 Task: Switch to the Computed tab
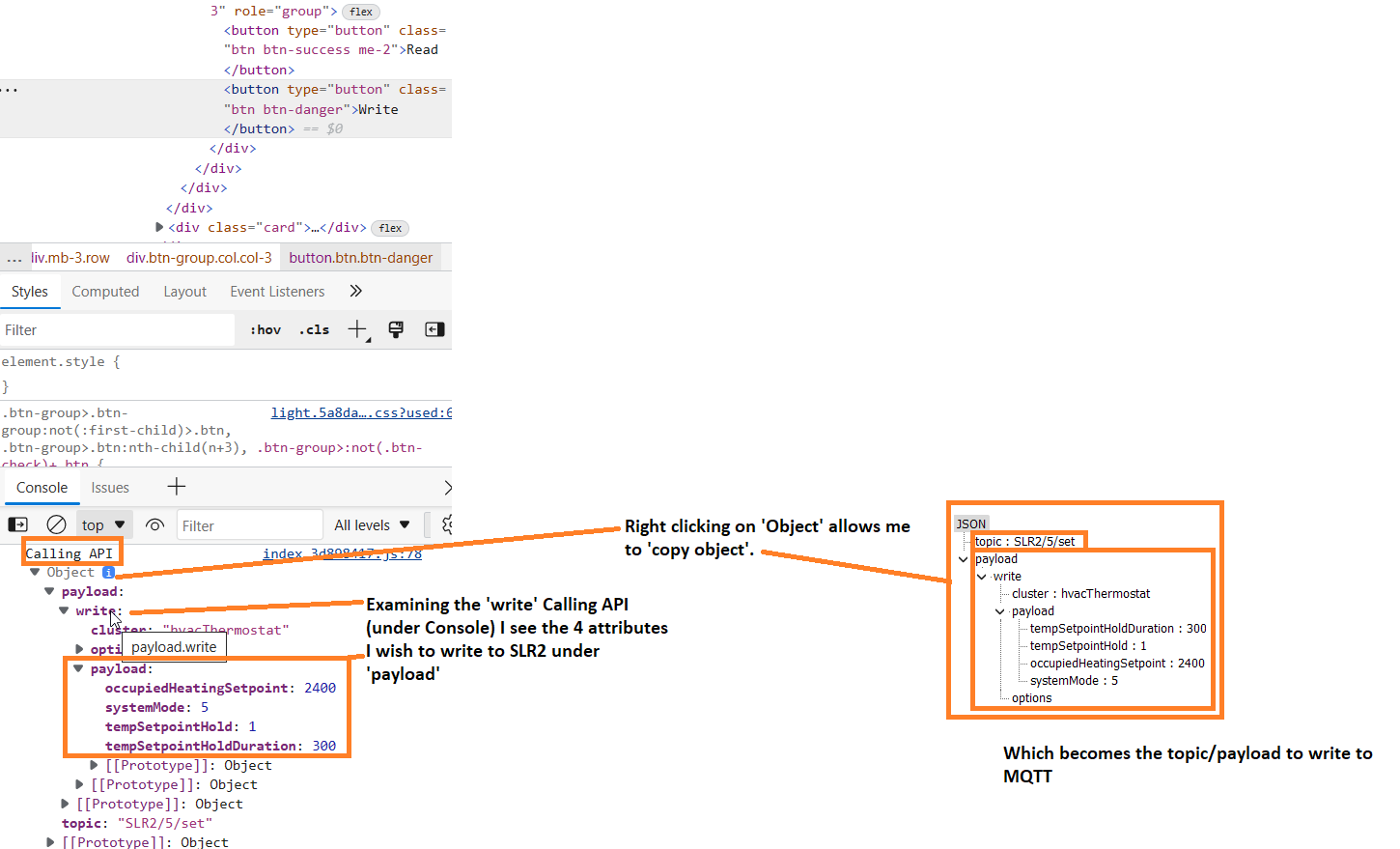click(105, 291)
